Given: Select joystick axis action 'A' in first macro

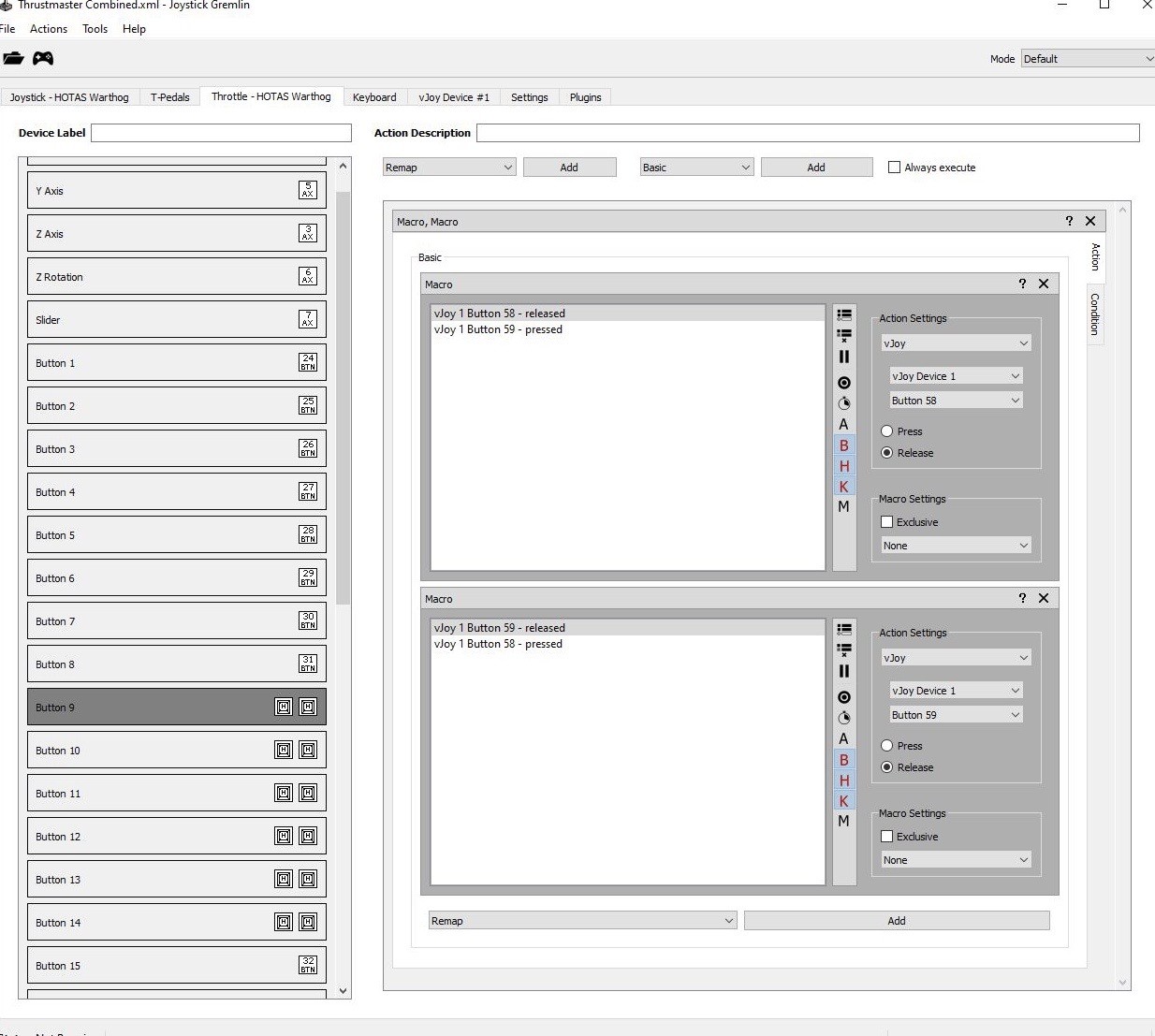Looking at the screenshot, I should coord(843,425).
